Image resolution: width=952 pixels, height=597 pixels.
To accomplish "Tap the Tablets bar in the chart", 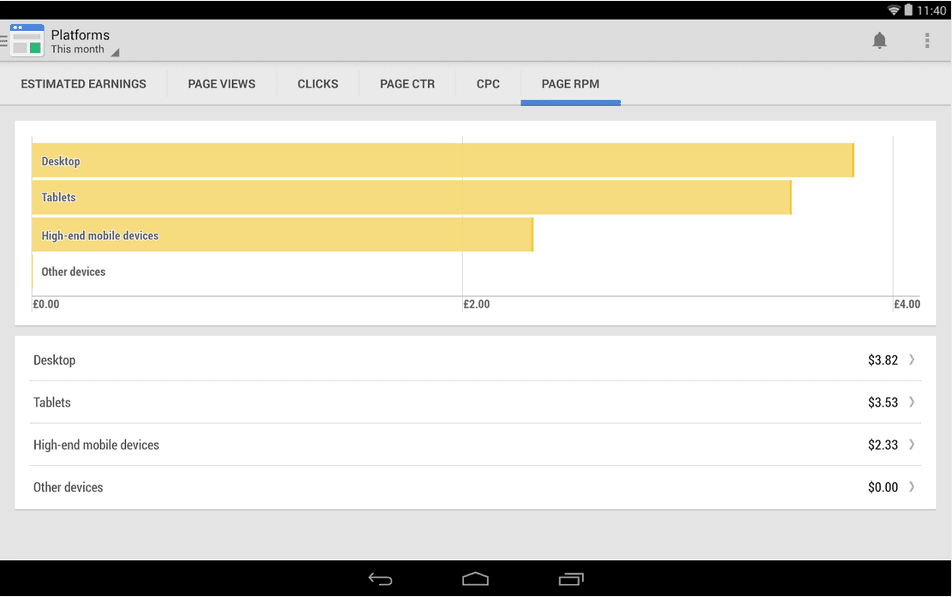I will click(411, 198).
